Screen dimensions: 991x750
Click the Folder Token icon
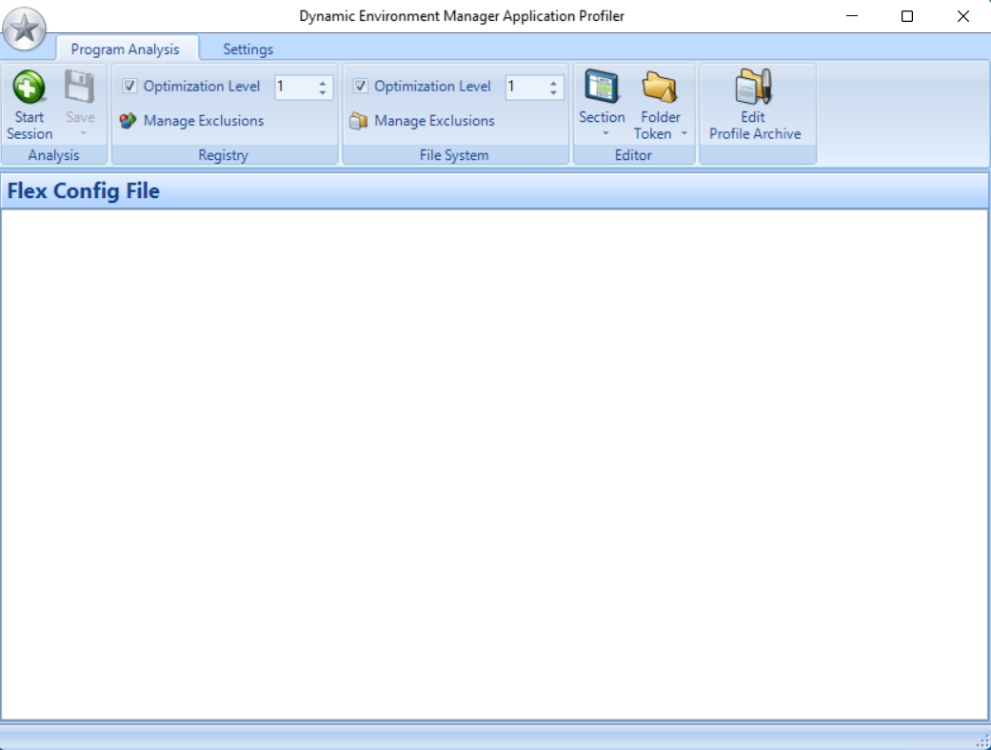point(660,88)
